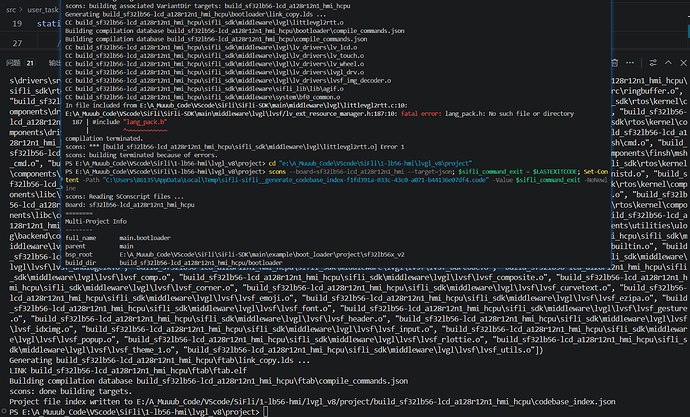Screen dimensions: 690x417
Task: Click the 'full_name main.bootloader' row
Action: coord(118,238)
